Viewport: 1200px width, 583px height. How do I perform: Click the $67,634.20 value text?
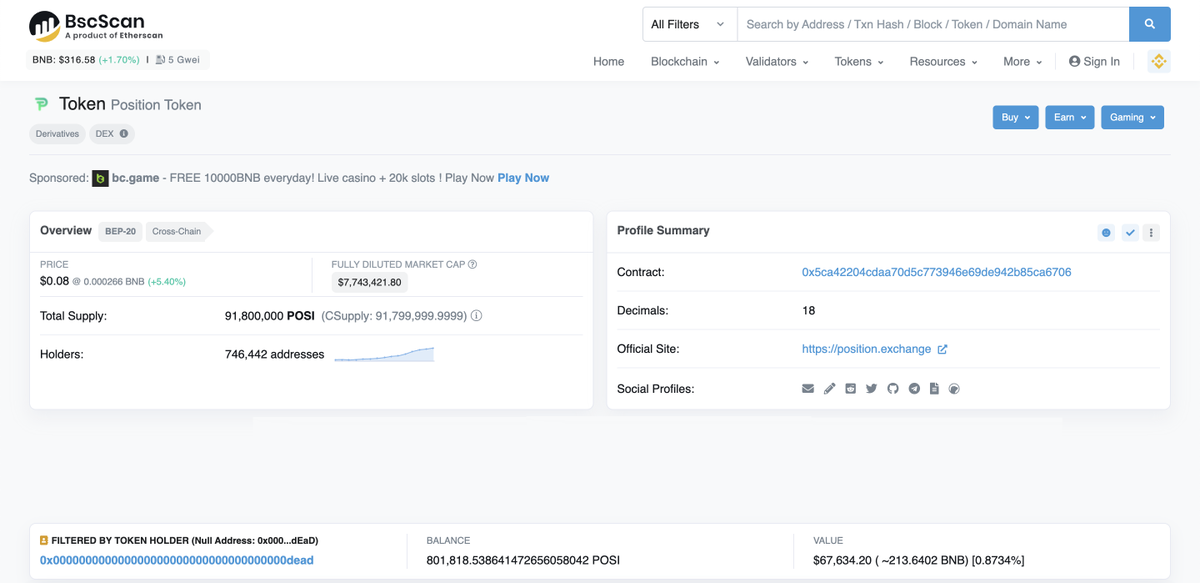point(844,561)
